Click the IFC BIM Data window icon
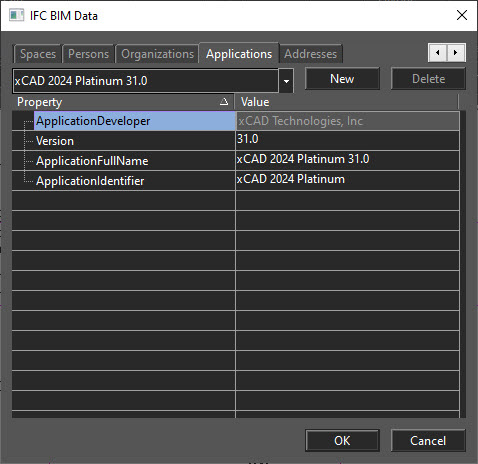478x464 pixels. coord(16,15)
